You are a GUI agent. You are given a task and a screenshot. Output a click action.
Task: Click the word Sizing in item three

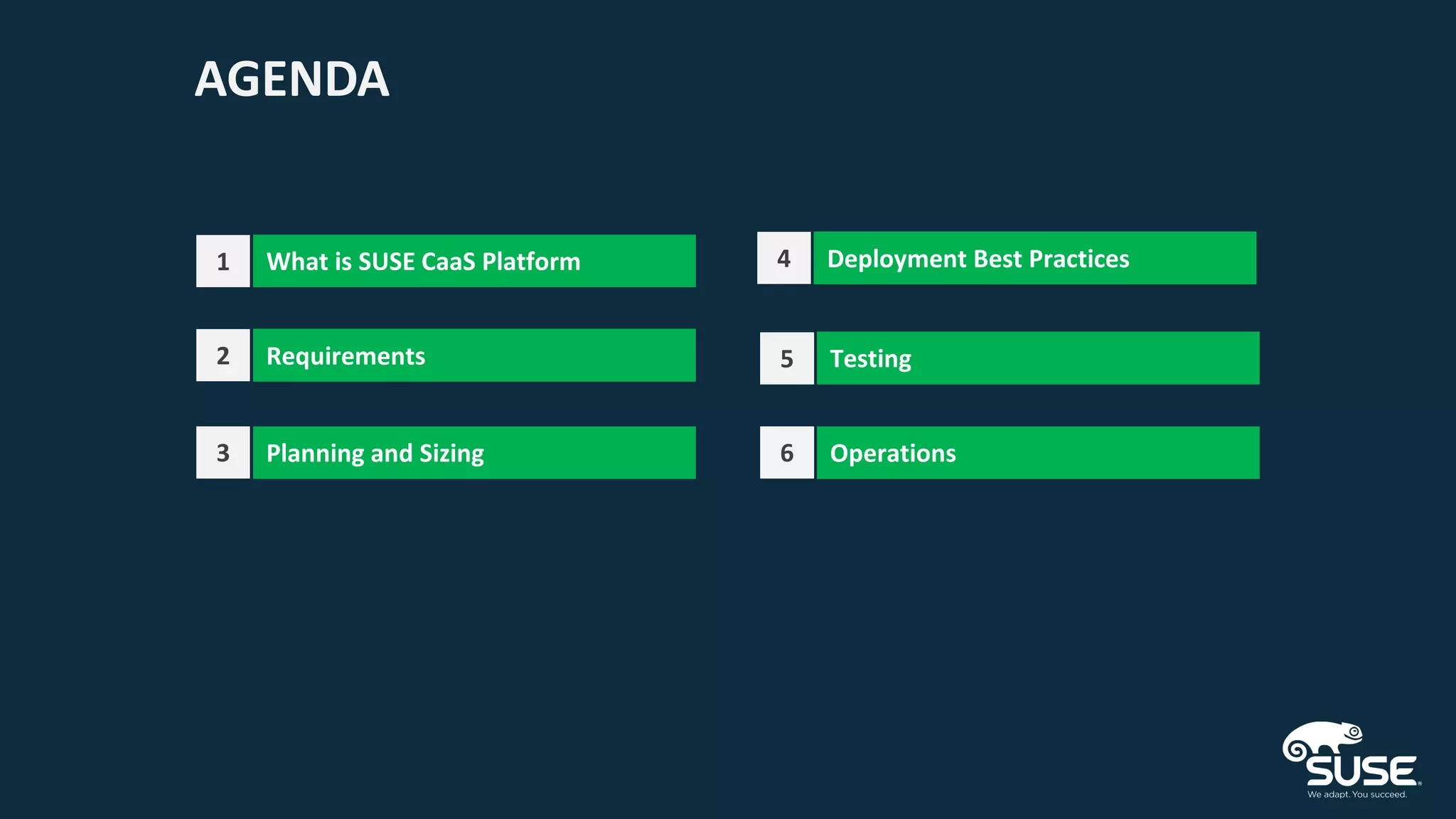point(451,454)
